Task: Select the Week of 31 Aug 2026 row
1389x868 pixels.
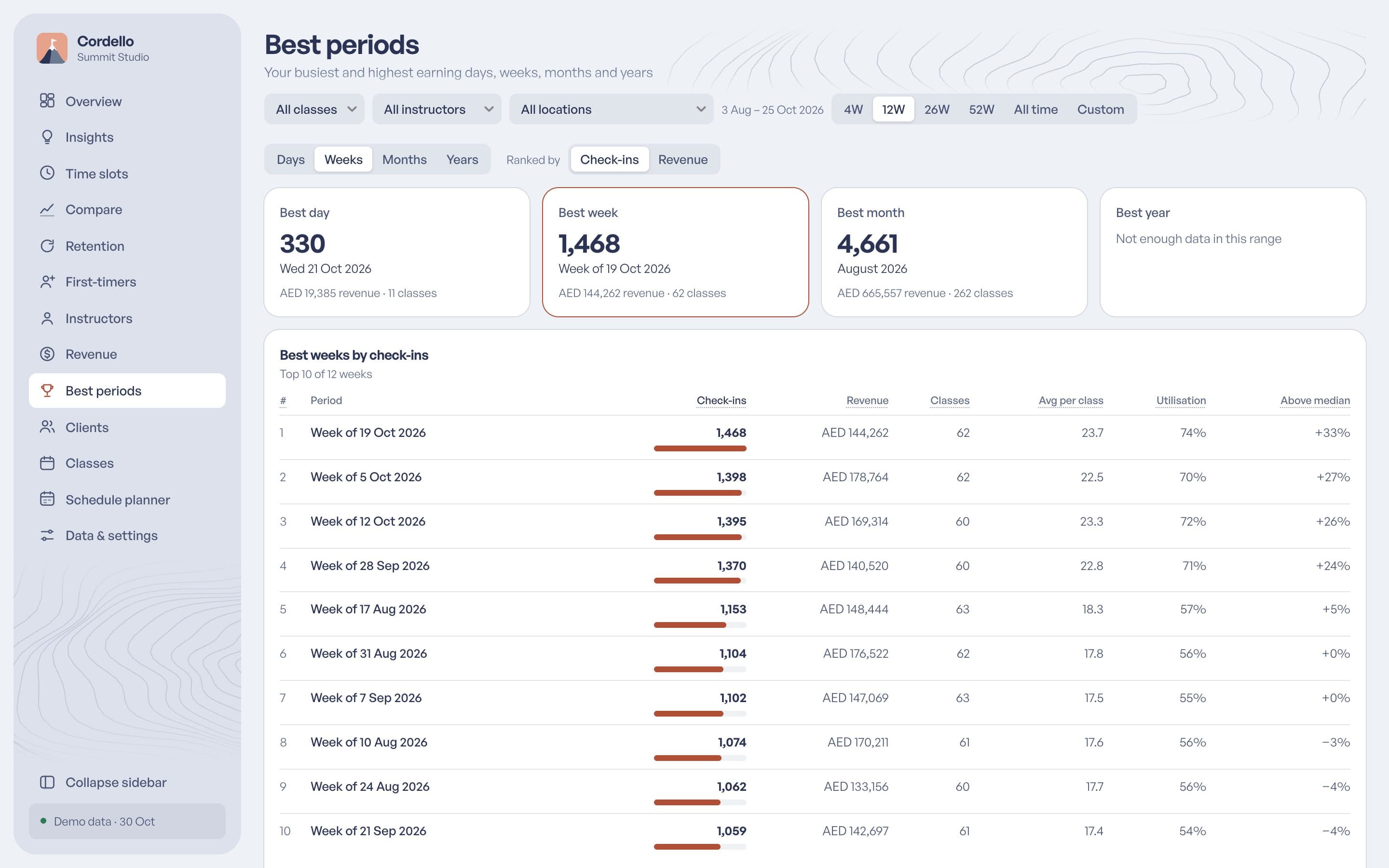Action: point(815,658)
